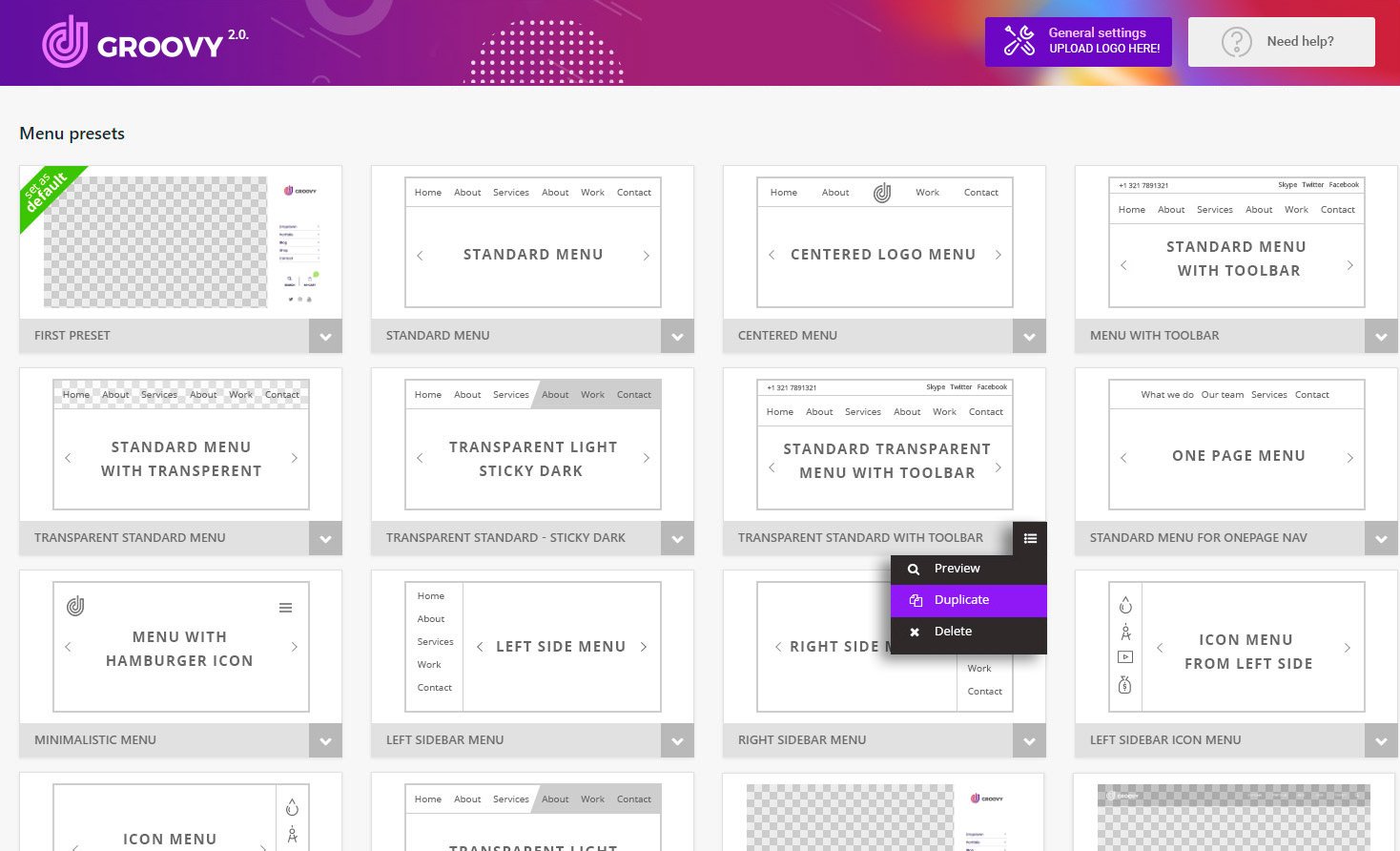Click the question mark help icon
The image size is (1400, 851).
[x=1236, y=42]
